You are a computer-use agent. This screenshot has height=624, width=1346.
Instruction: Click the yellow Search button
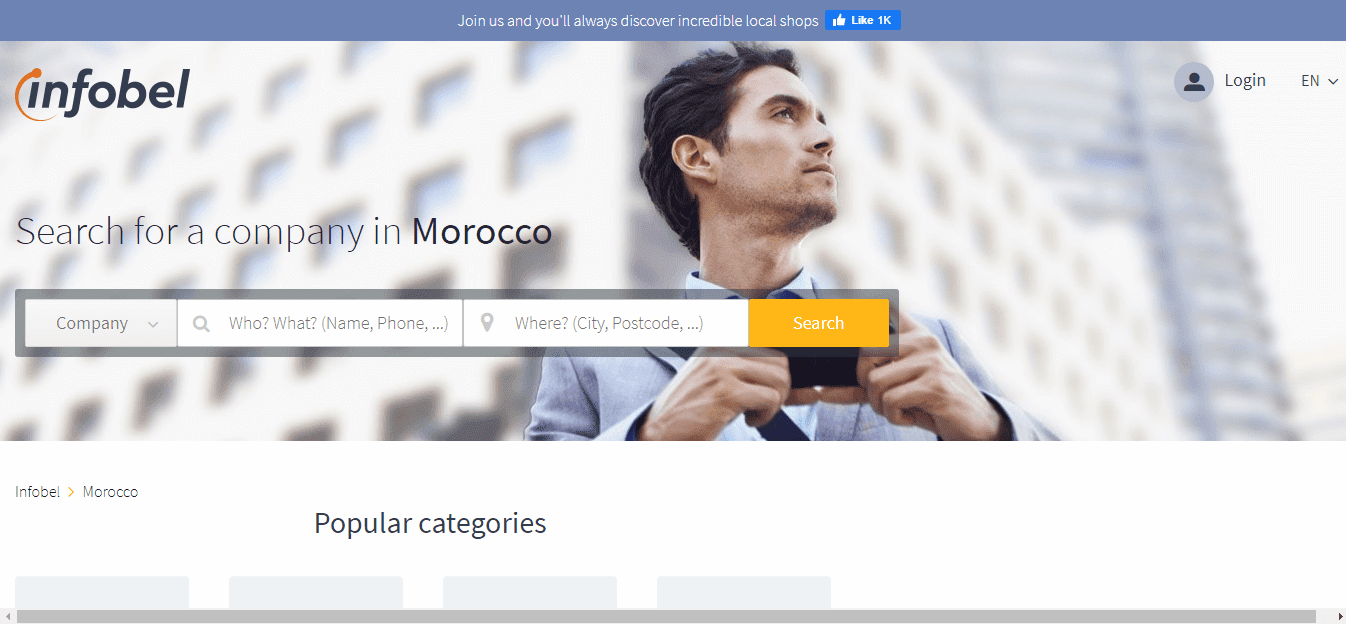(x=818, y=323)
